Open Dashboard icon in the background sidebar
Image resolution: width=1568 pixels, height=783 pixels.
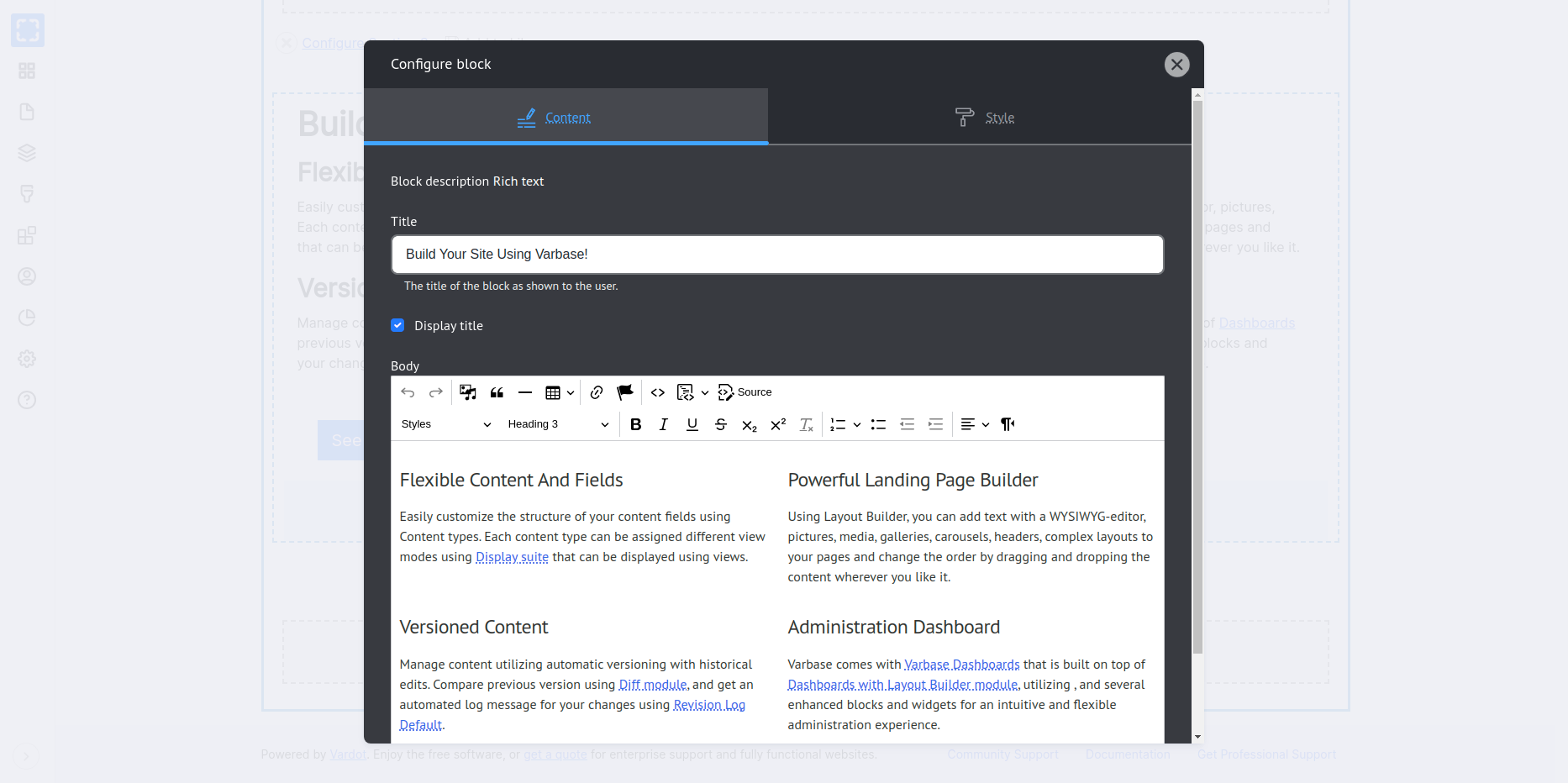tap(27, 71)
